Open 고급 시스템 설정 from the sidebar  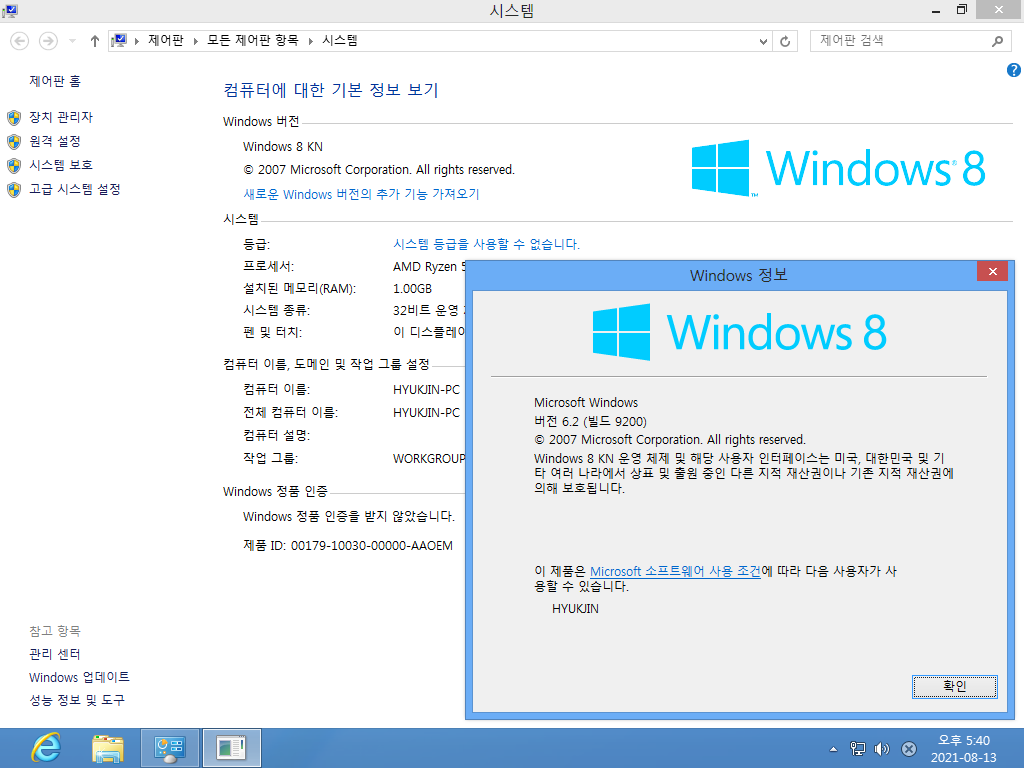[75, 189]
